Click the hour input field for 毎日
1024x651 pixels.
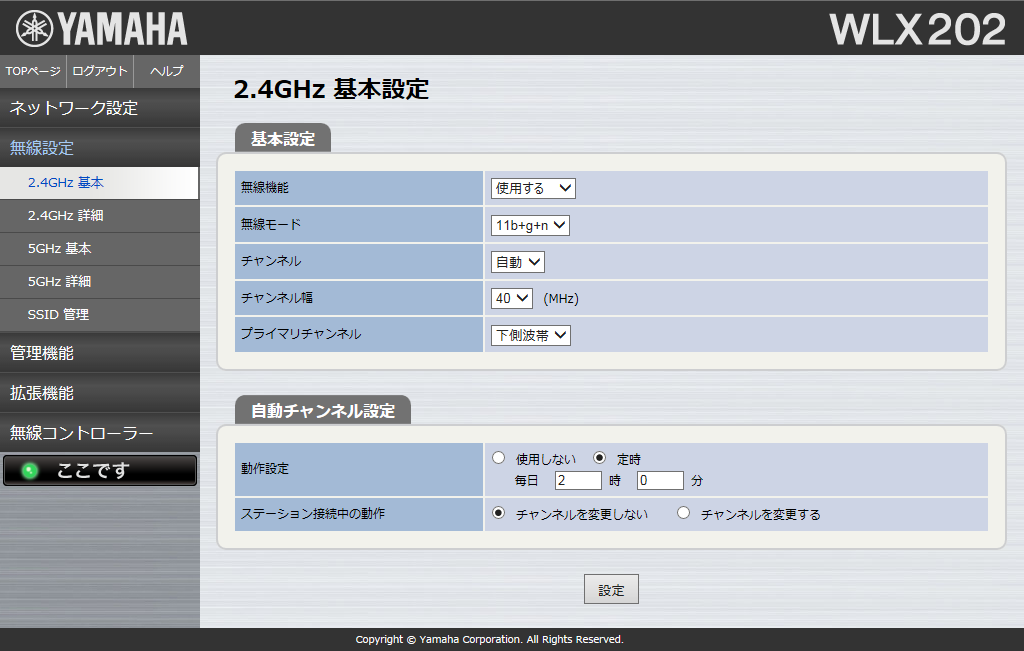coord(578,481)
